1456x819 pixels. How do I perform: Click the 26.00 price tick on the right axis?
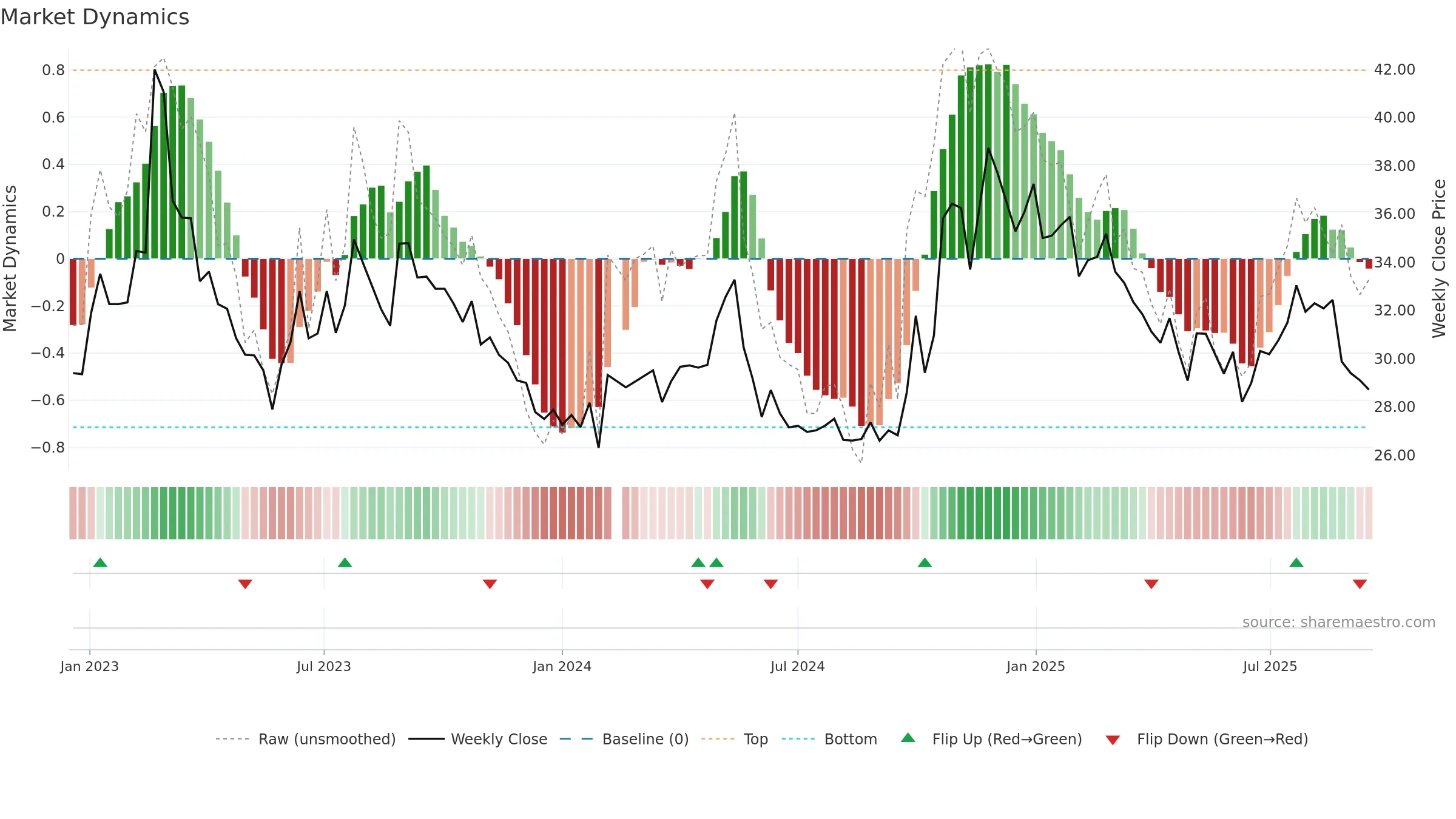pyautogui.click(x=1394, y=456)
